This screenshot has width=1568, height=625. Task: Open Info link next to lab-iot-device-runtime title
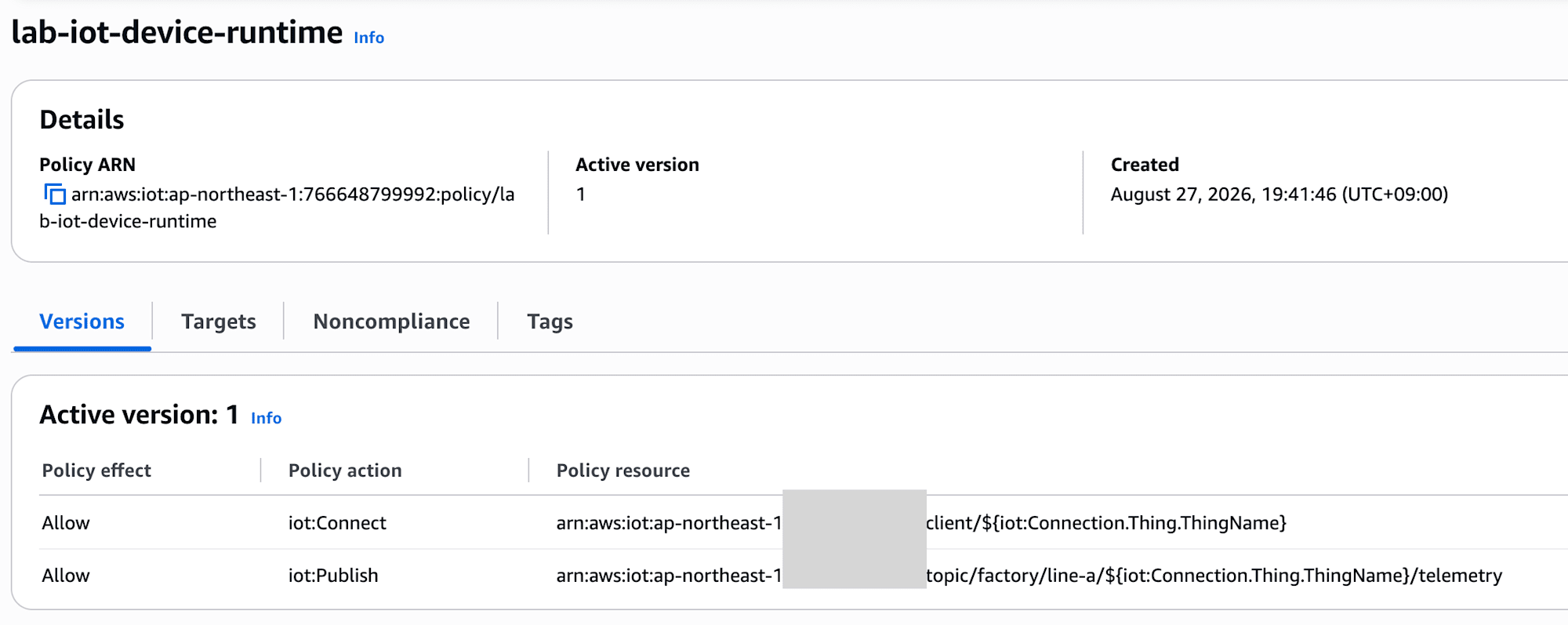(x=368, y=38)
